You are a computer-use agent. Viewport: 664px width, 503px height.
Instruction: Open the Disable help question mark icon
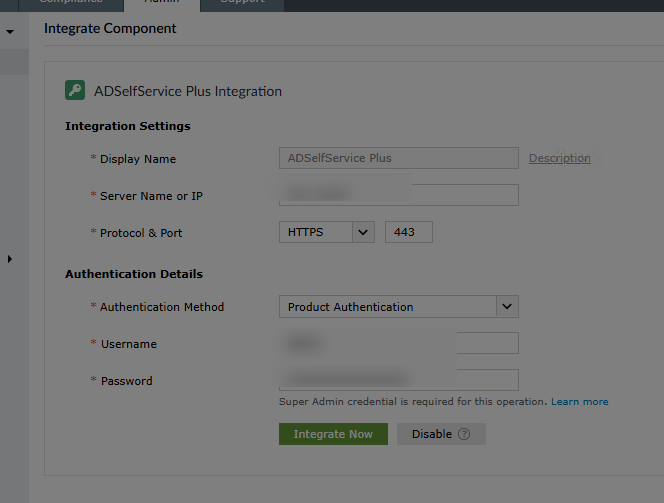464,434
